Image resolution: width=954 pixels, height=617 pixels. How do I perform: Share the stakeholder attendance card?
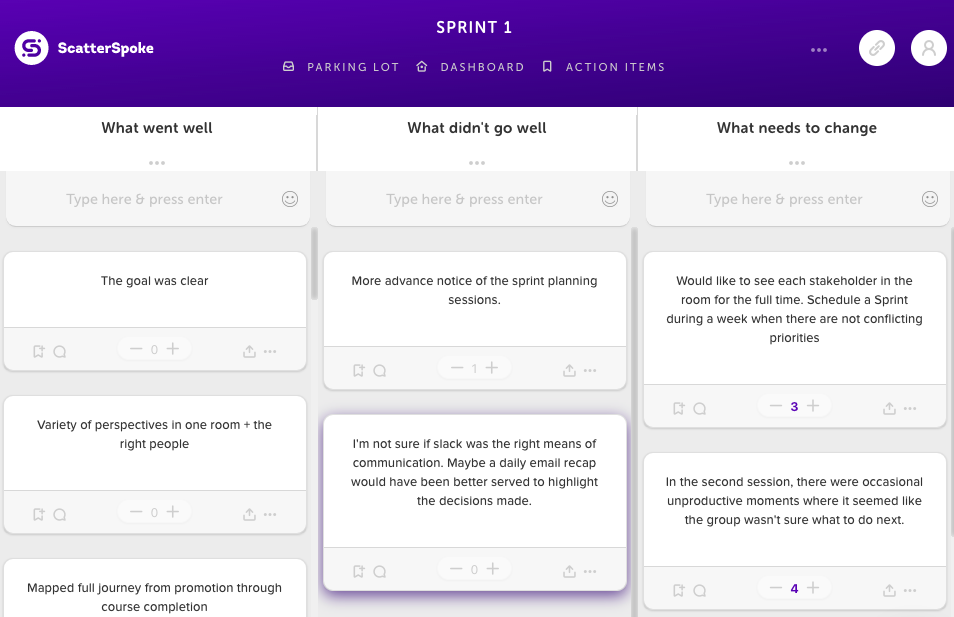point(889,408)
